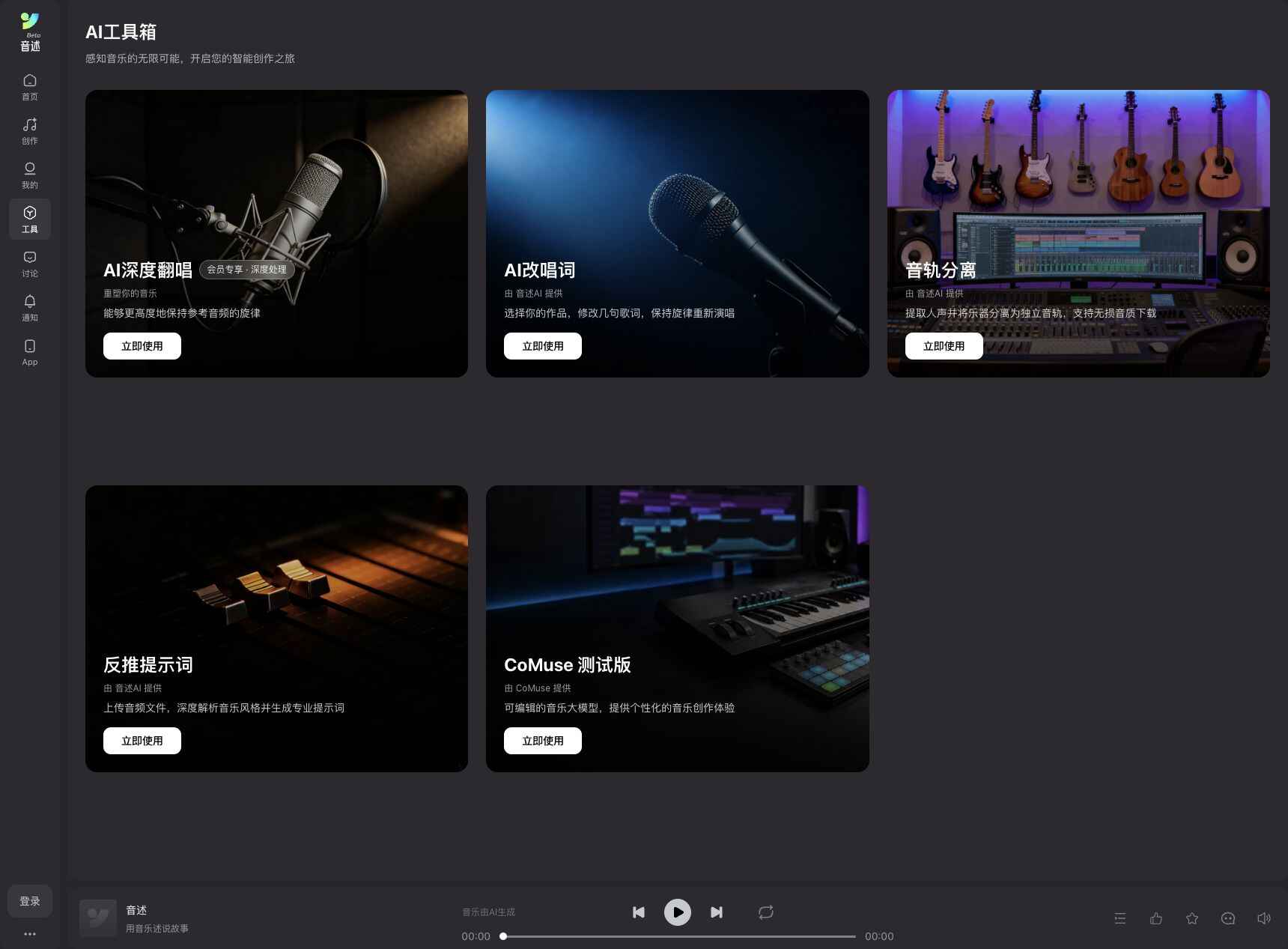Click 立即使用 for 音轨分离
The height and width of the screenshot is (949, 1288).
(x=944, y=346)
